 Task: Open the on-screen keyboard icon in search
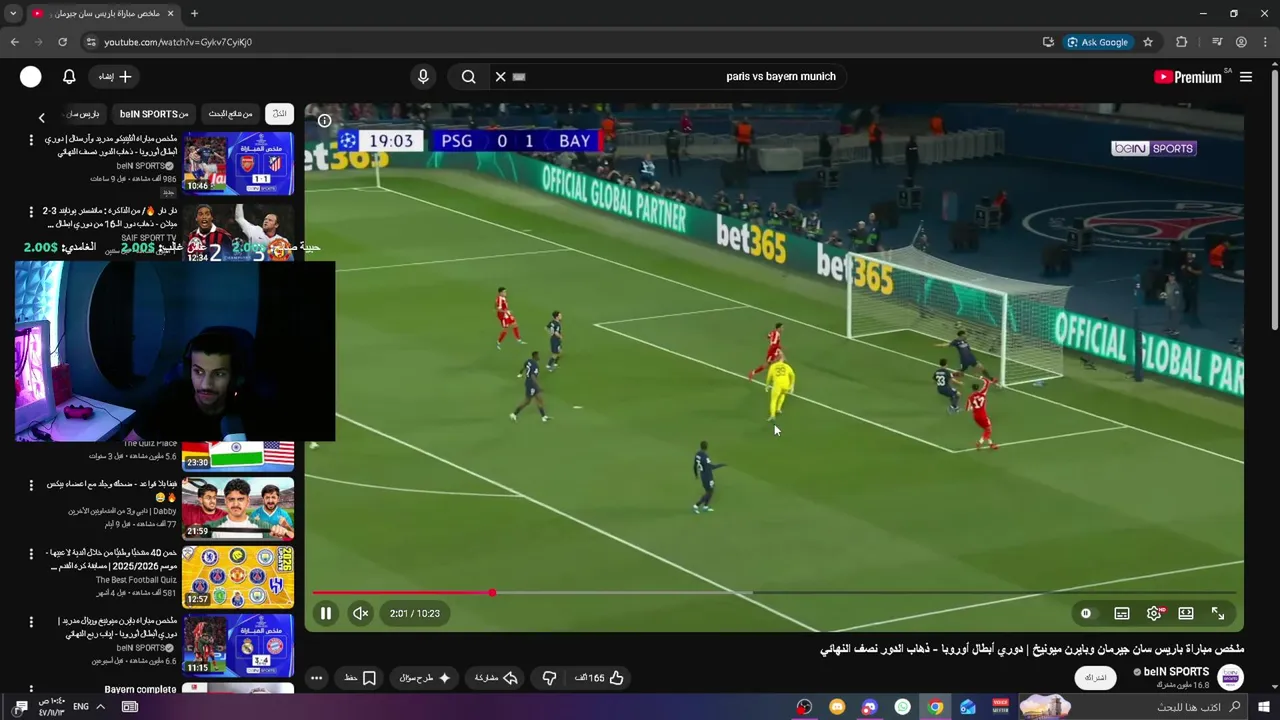[x=519, y=76]
